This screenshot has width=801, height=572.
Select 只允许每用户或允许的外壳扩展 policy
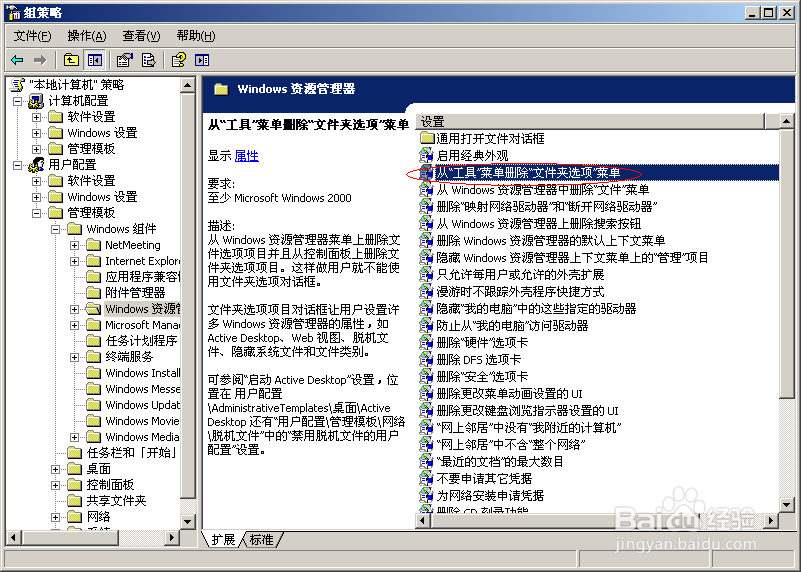coord(520,274)
